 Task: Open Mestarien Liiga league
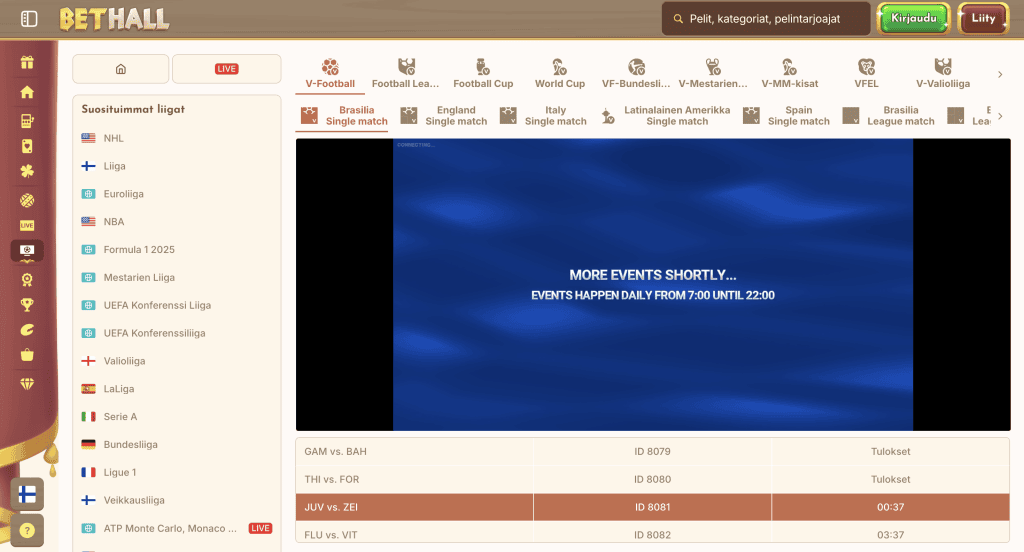(176, 278)
